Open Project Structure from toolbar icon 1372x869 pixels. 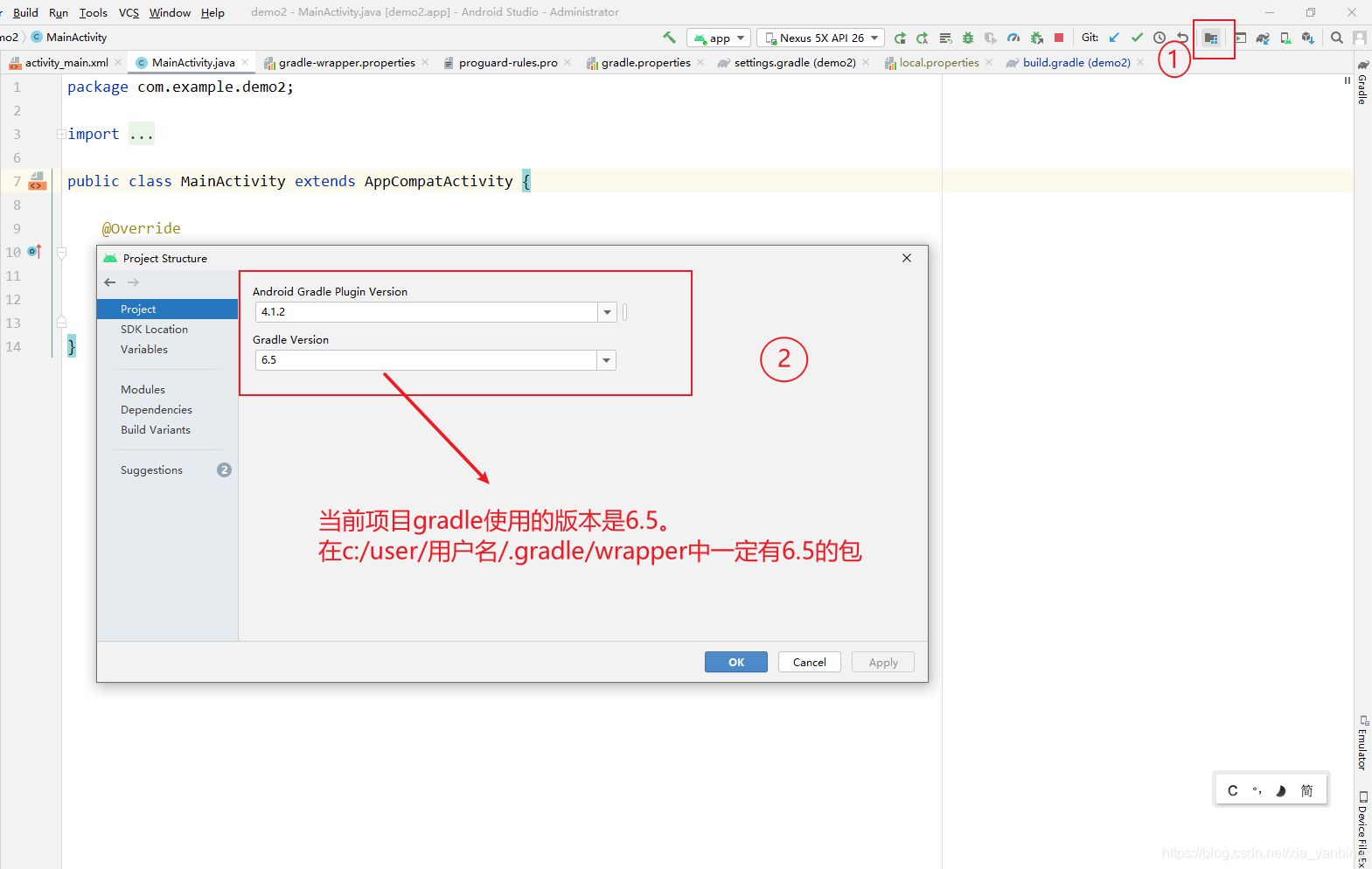click(1211, 38)
